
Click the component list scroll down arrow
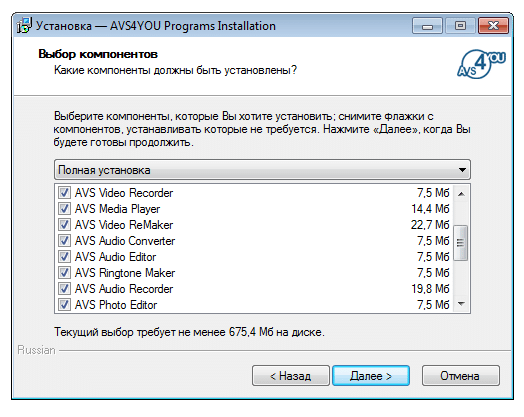(462, 304)
